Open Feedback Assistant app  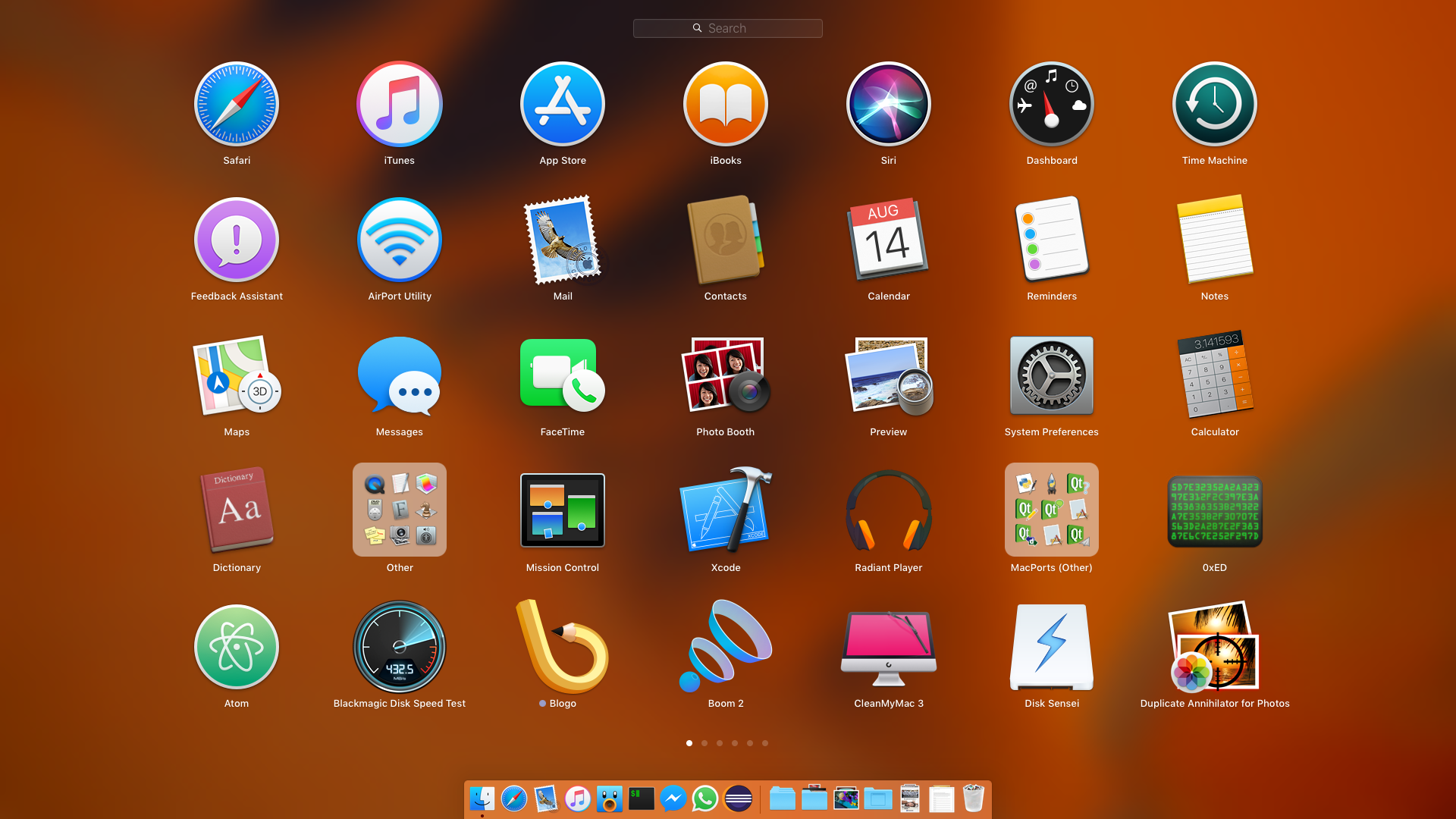tap(237, 241)
